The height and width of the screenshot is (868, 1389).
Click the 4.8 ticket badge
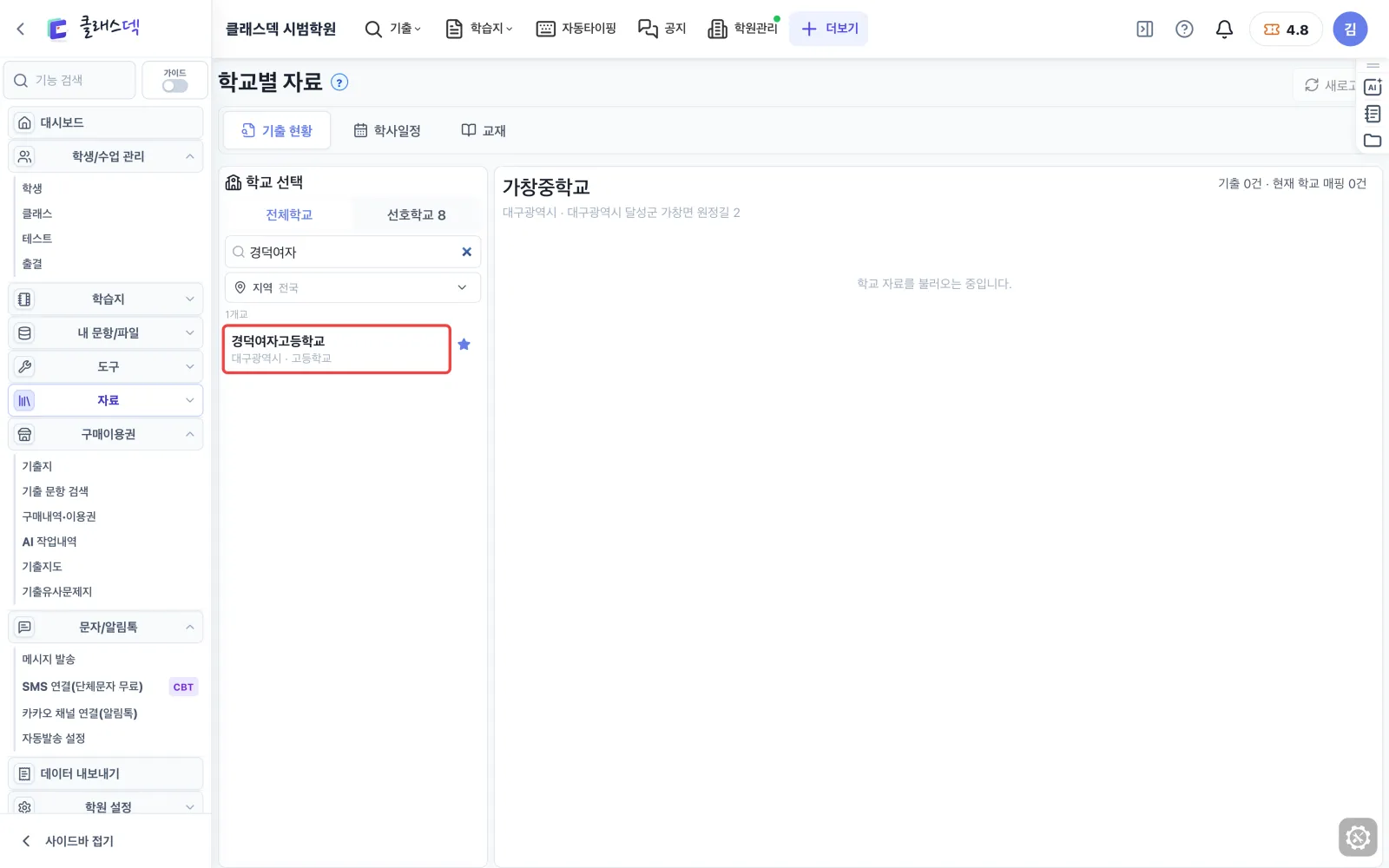pyautogui.click(x=1286, y=30)
